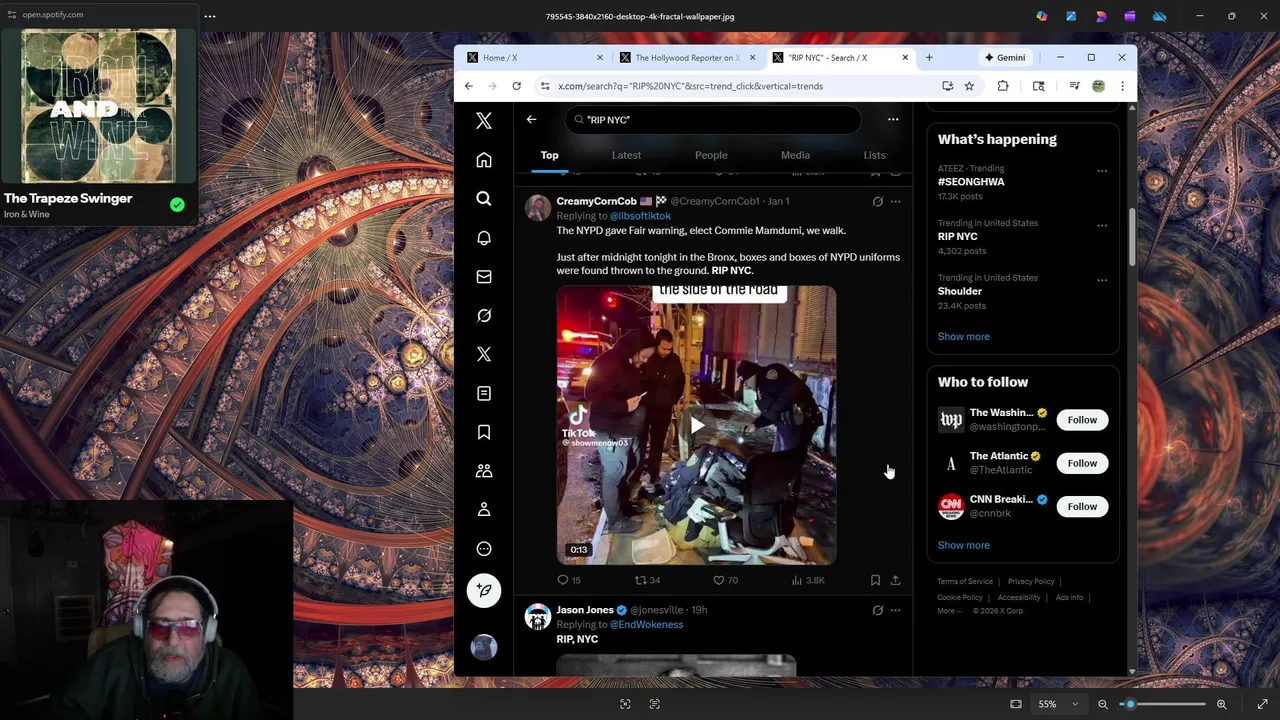Open options for RIP NYC trend
The width and height of the screenshot is (1280, 720).
(1102, 226)
